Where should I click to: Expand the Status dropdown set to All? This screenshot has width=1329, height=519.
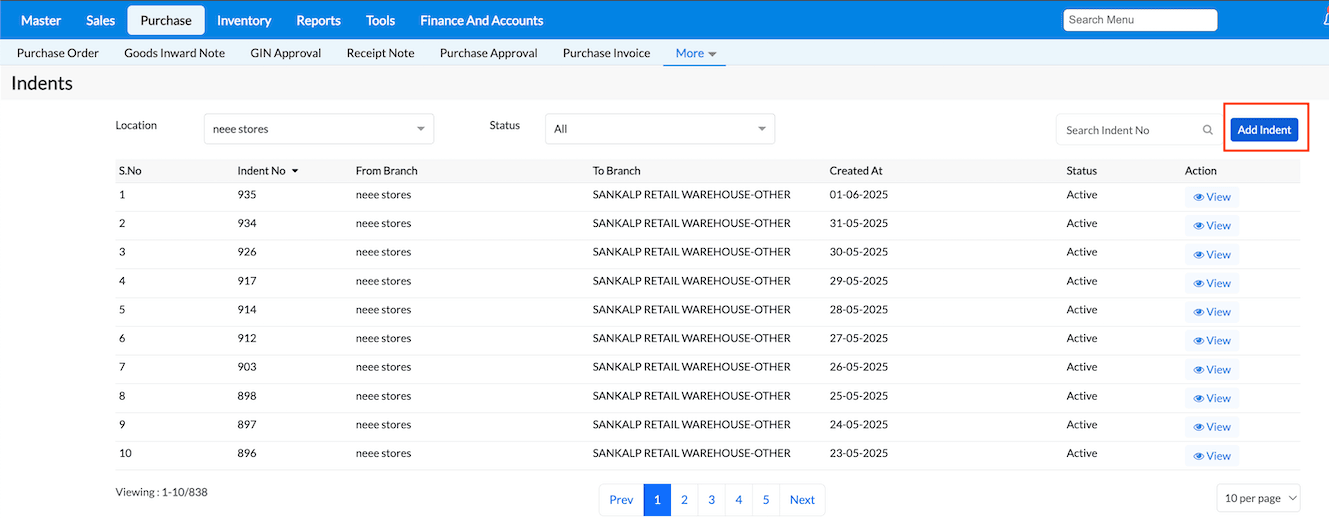tap(660, 129)
